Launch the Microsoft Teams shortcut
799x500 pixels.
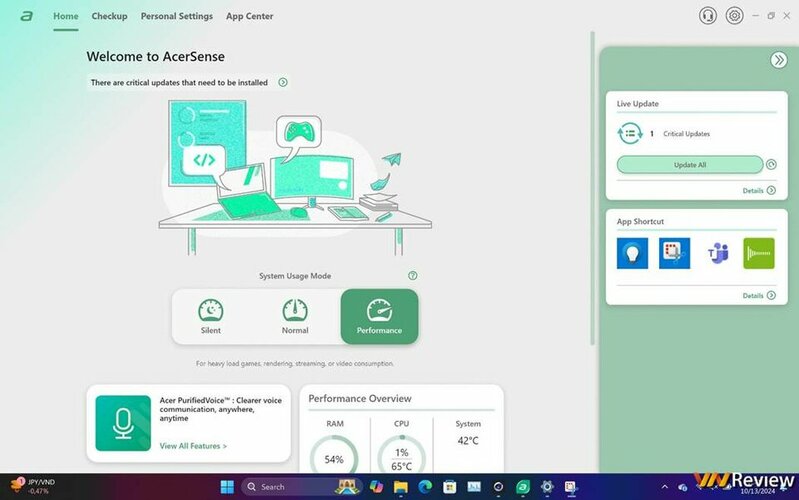pyautogui.click(x=717, y=253)
